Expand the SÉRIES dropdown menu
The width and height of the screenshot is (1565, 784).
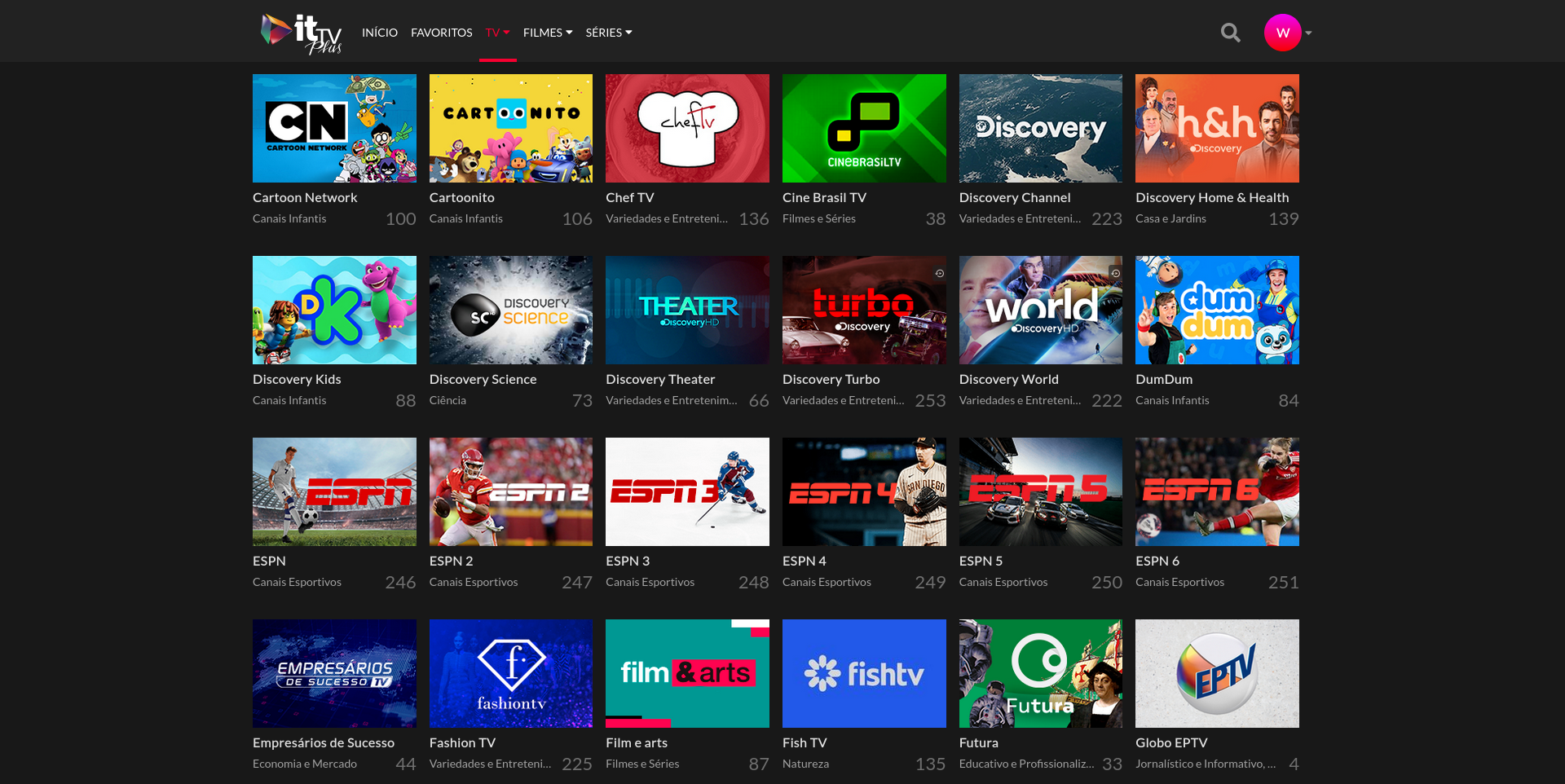(x=609, y=33)
